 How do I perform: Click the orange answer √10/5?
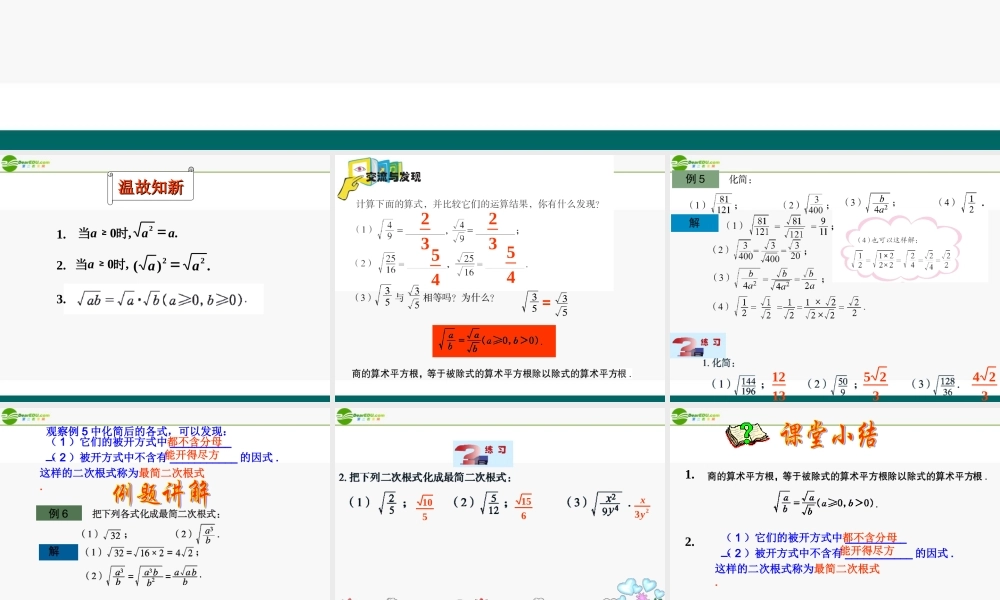tap(425, 508)
